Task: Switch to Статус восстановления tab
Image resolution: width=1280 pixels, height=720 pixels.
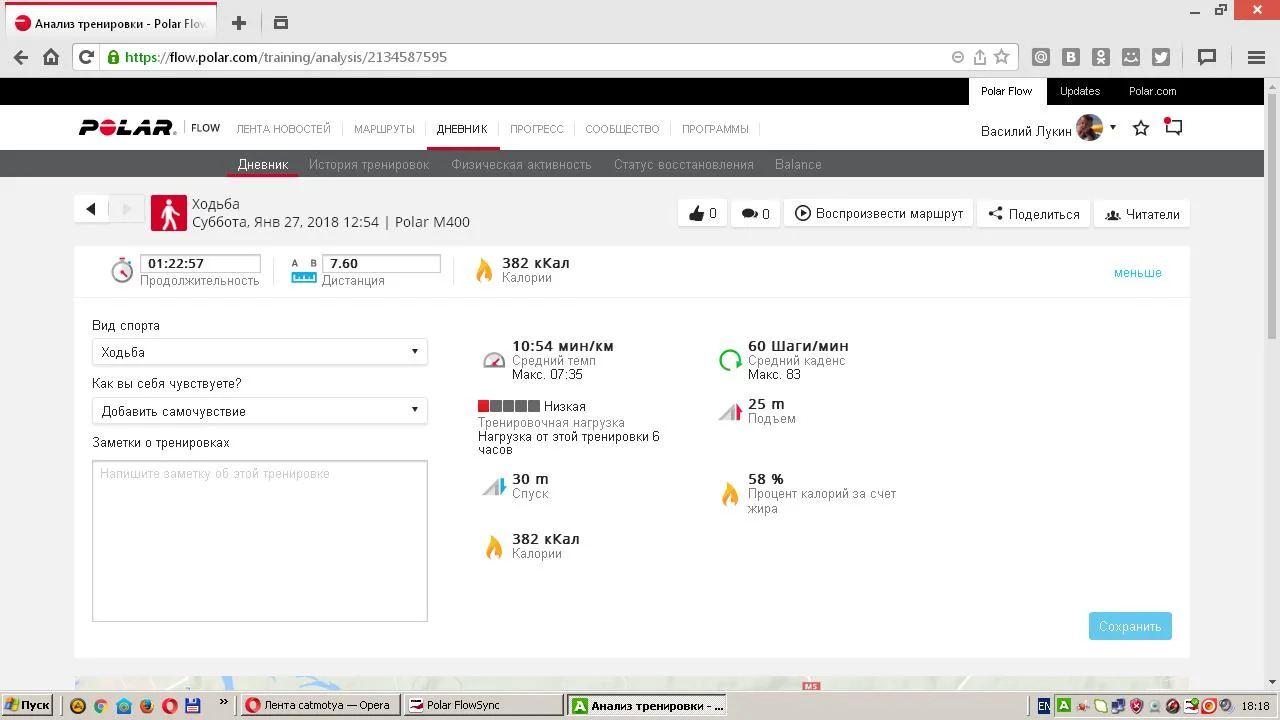Action: [x=684, y=165]
